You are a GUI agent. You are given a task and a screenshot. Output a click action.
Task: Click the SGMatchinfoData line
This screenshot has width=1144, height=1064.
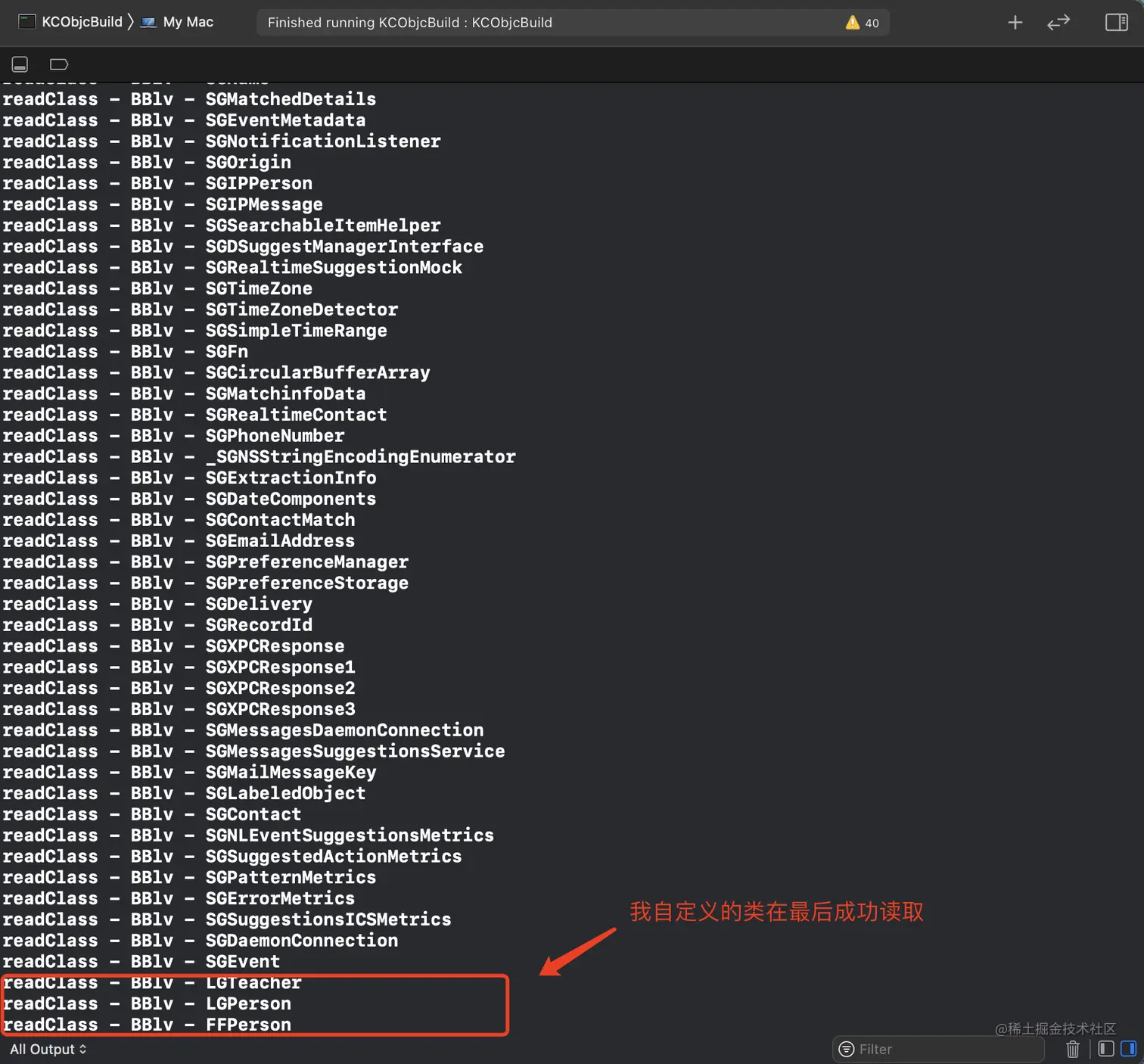click(x=184, y=394)
